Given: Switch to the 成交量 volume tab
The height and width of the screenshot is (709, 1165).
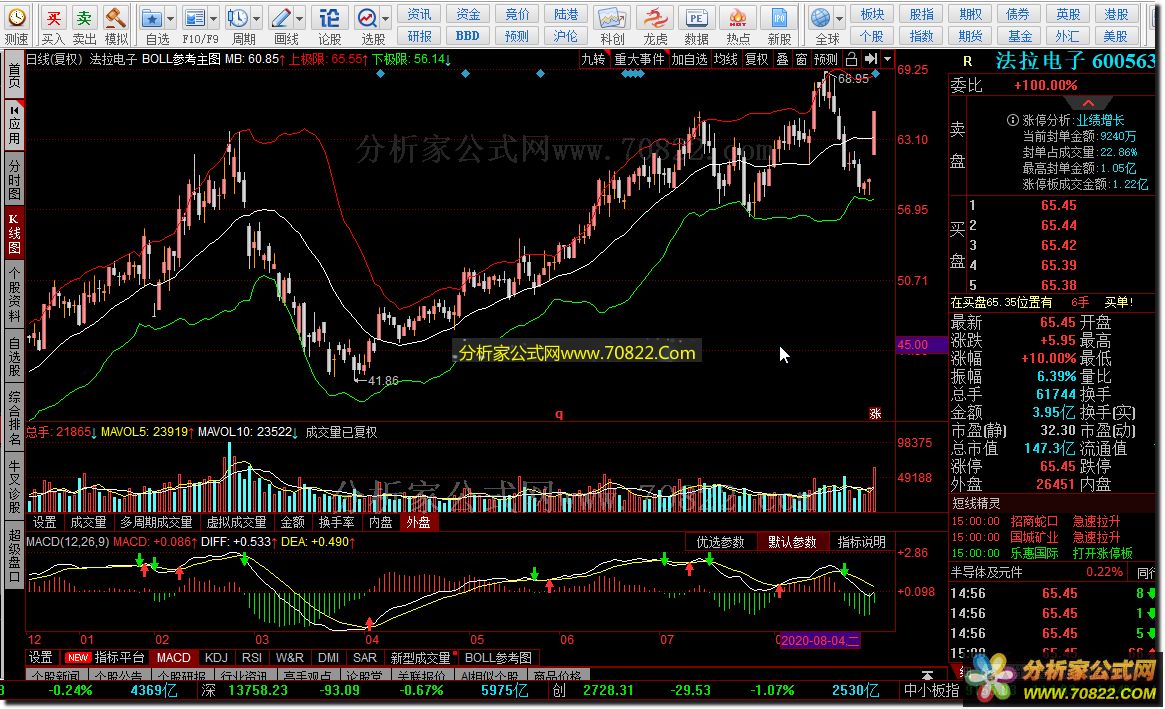Looking at the screenshot, I should pos(88,522).
